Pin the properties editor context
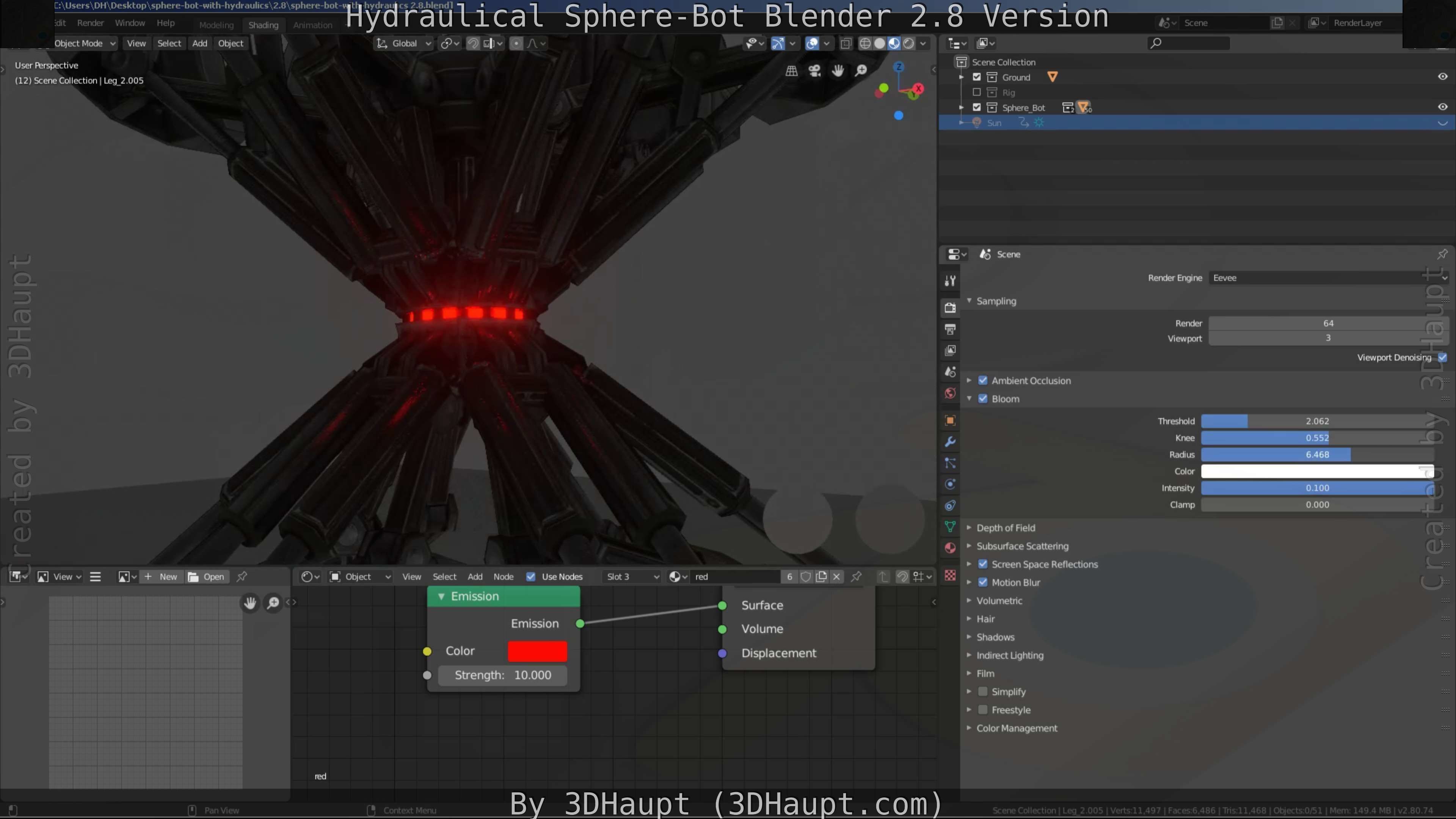 point(1442,254)
